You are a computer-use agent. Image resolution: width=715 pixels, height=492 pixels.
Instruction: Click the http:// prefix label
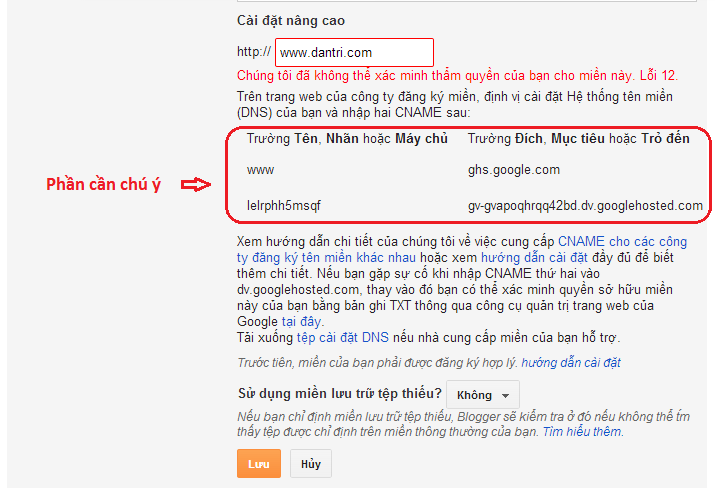(254, 52)
